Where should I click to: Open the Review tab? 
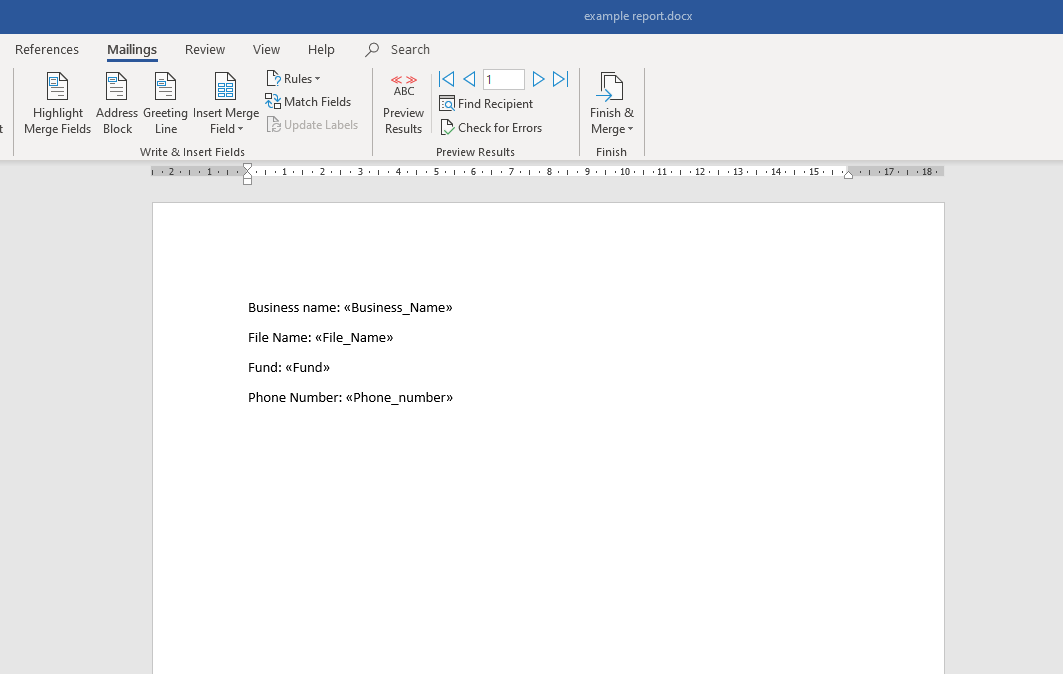(205, 49)
